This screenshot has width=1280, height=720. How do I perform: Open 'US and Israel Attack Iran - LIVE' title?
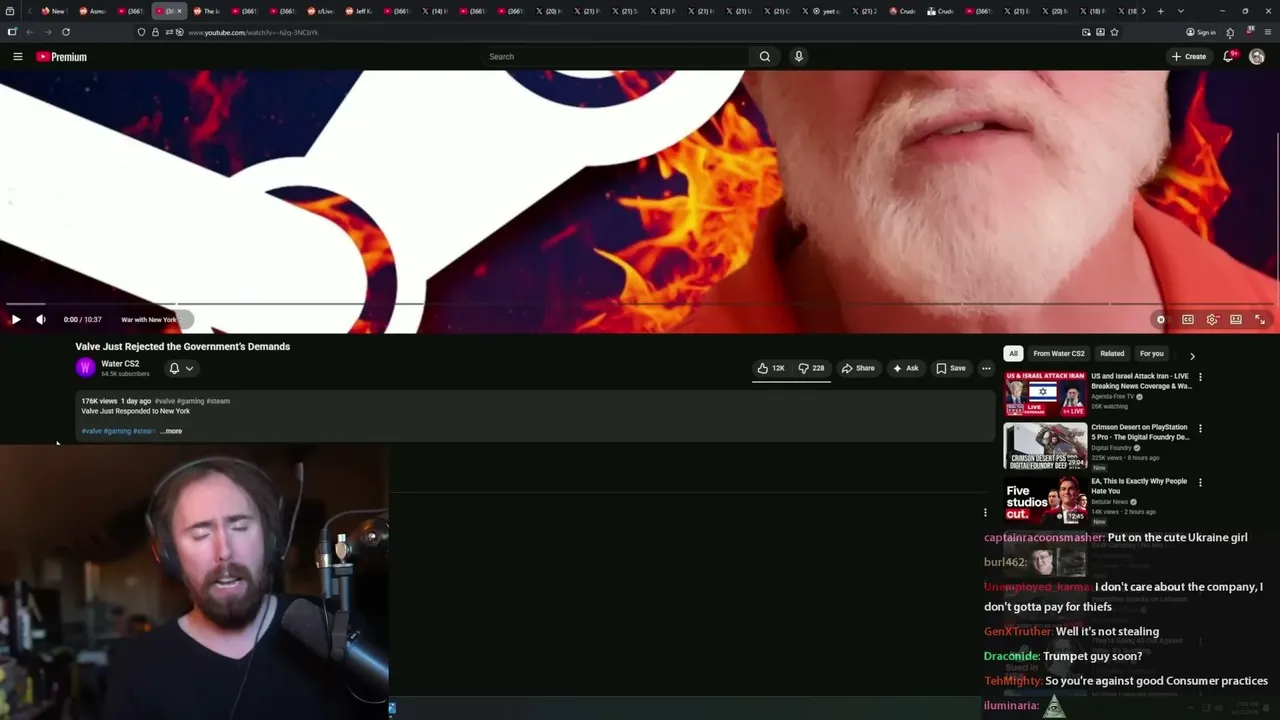[1141, 381]
